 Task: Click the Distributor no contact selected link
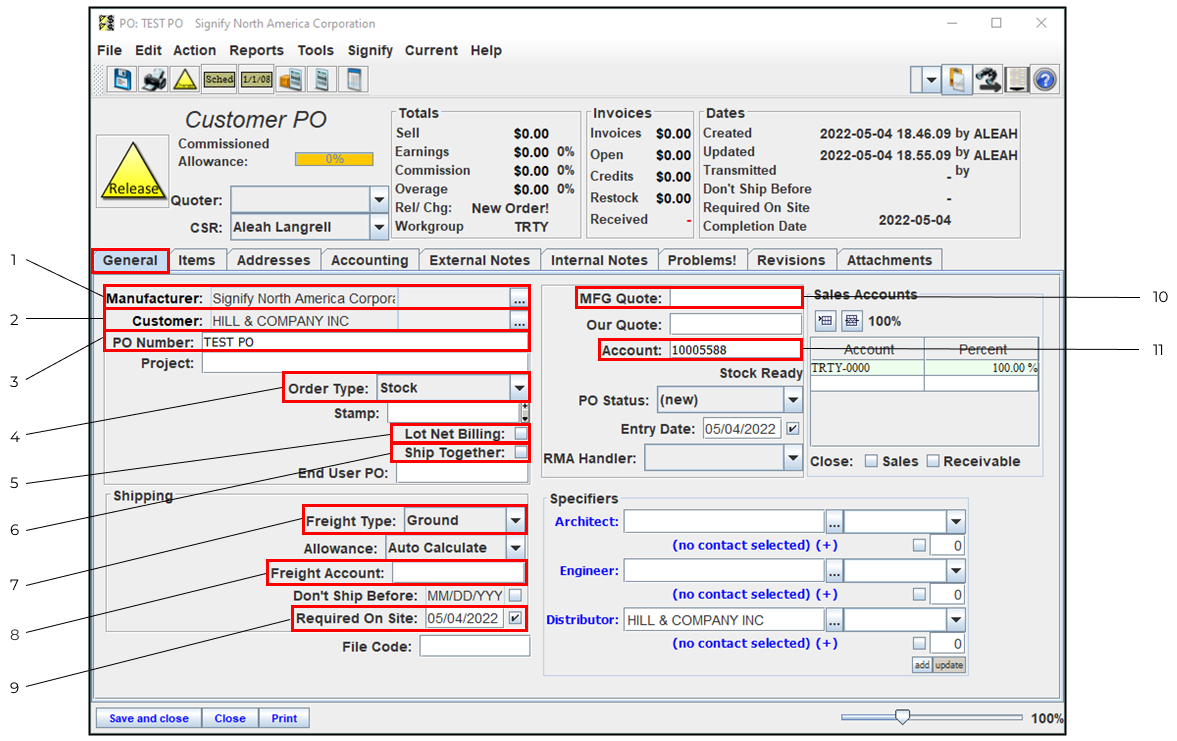741,643
